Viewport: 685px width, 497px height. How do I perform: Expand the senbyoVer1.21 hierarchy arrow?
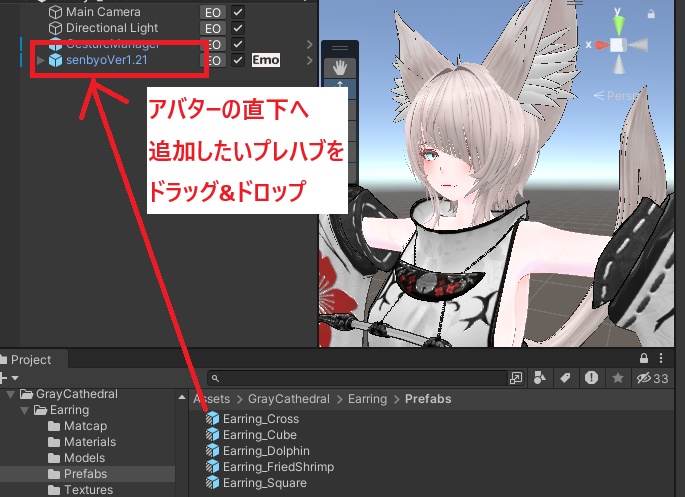(x=41, y=60)
